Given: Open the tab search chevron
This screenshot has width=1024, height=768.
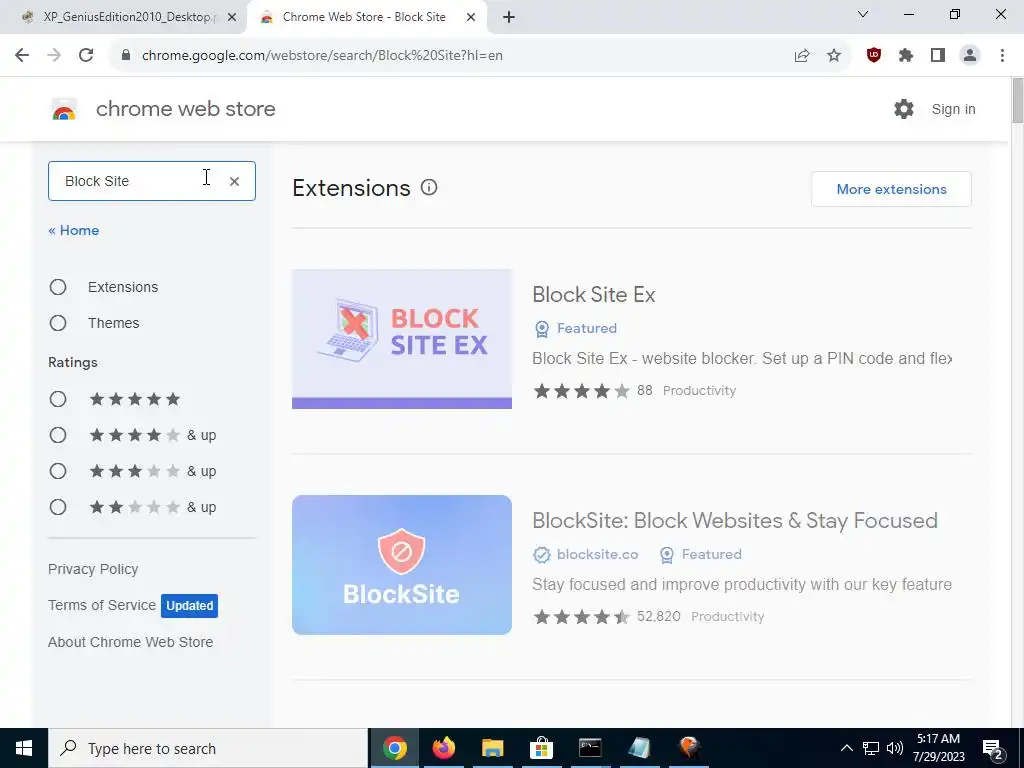Looking at the screenshot, I should (x=863, y=14).
